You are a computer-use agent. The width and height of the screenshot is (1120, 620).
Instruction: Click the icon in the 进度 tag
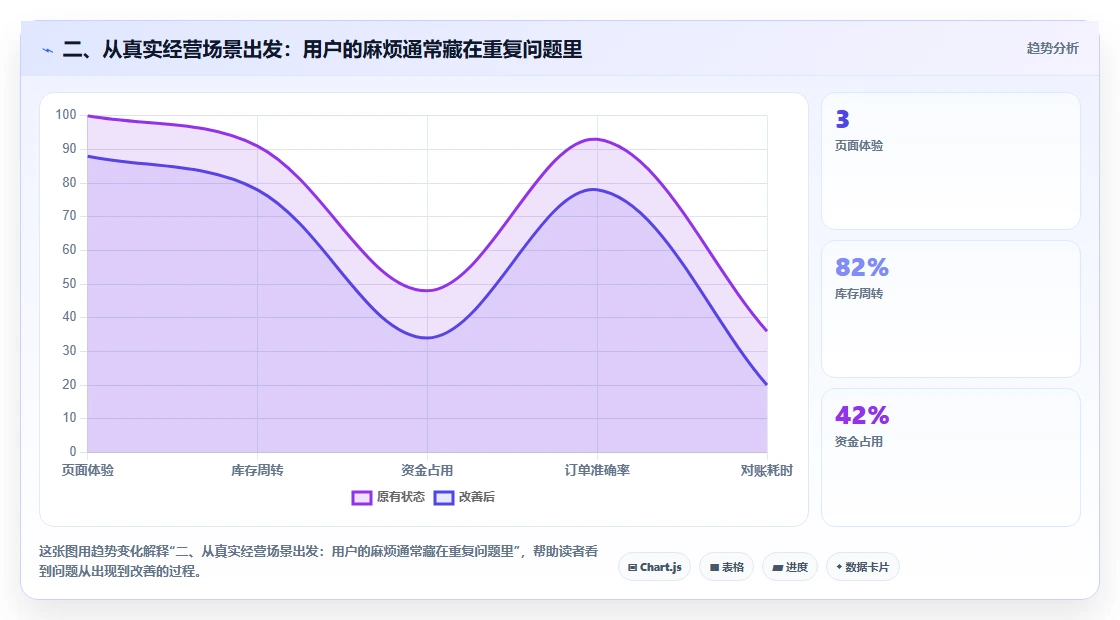(778, 568)
